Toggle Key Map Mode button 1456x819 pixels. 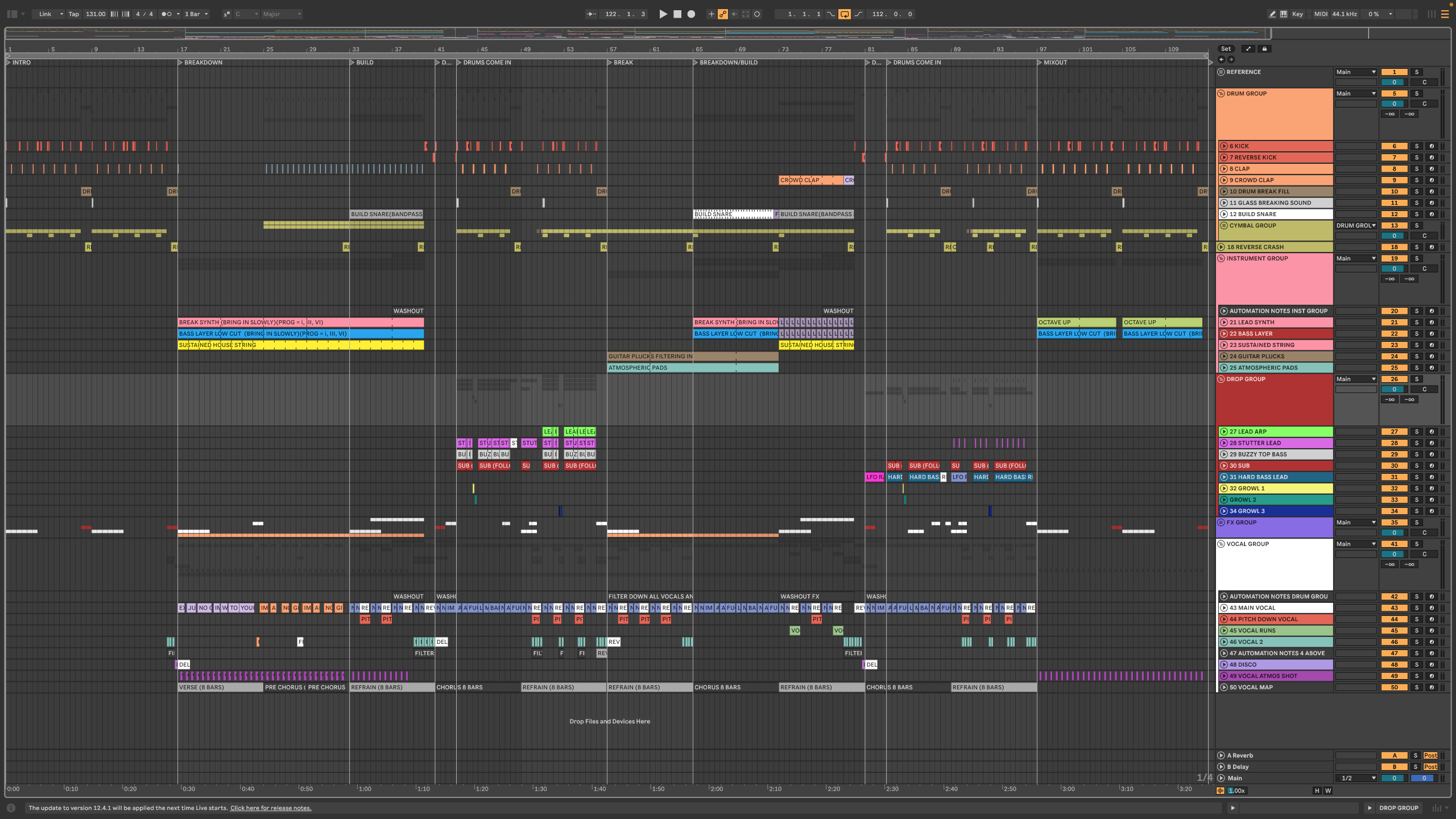tap(1298, 14)
